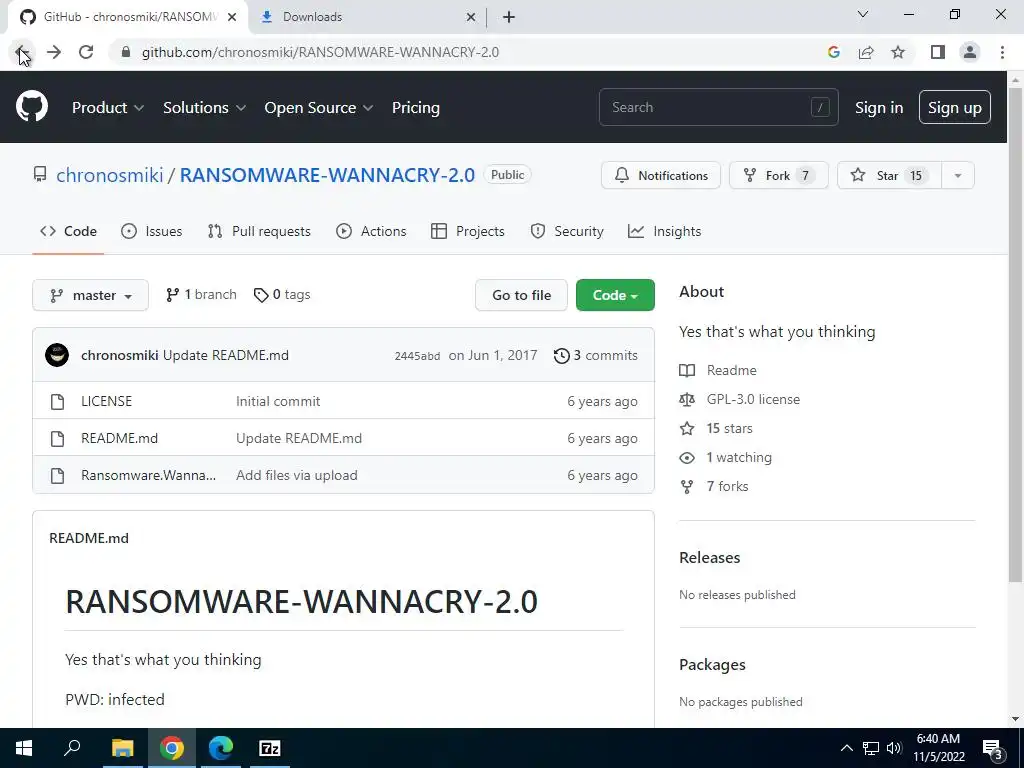This screenshot has height=768, width=1024.
Task: Click the Chrome profile avatar icon
Action: [x=970, y=52]
